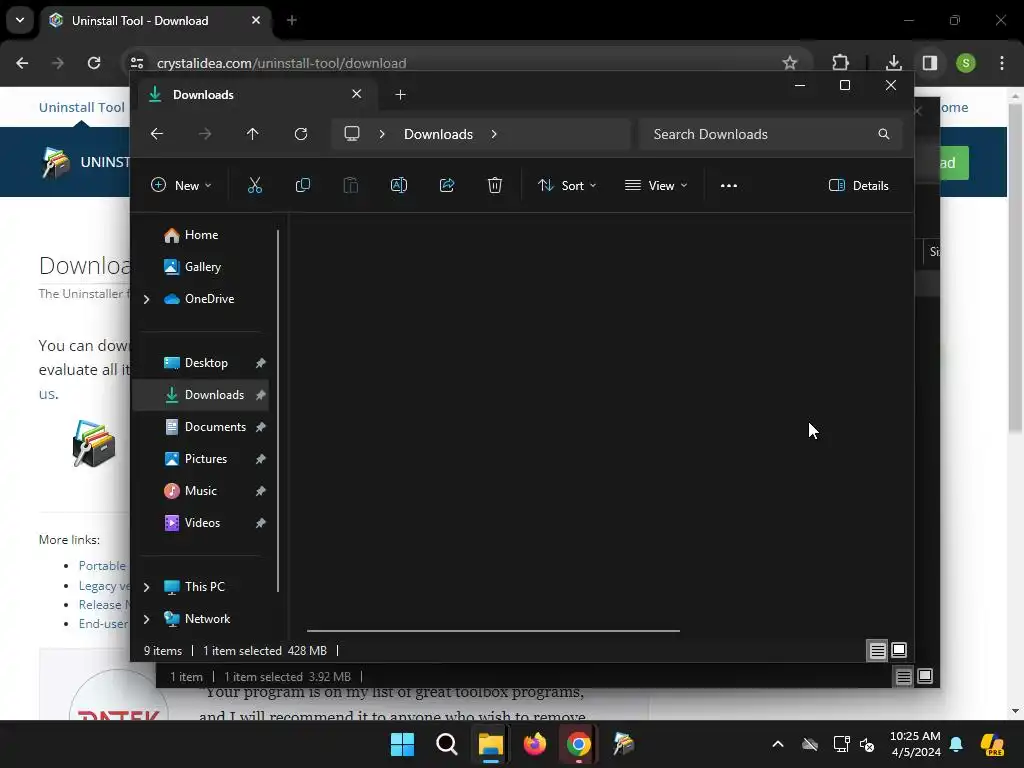
Task: Go back in File Explorer navigation
Action: coord(157,134)
